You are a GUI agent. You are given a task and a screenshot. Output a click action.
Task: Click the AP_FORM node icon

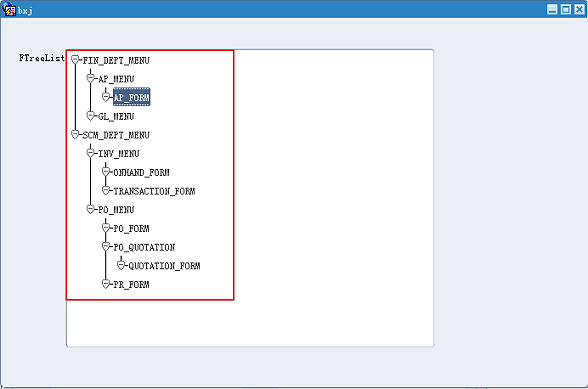point(106,97)
